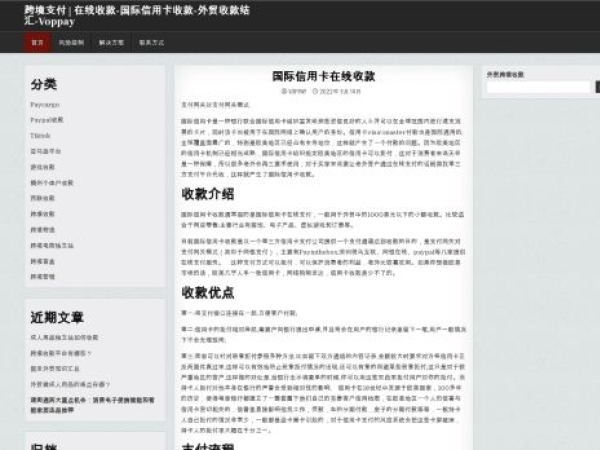Open the 联系方式 menu item
Image resolution: width=600 pixels, height=450 pixels.
point(151,43)
